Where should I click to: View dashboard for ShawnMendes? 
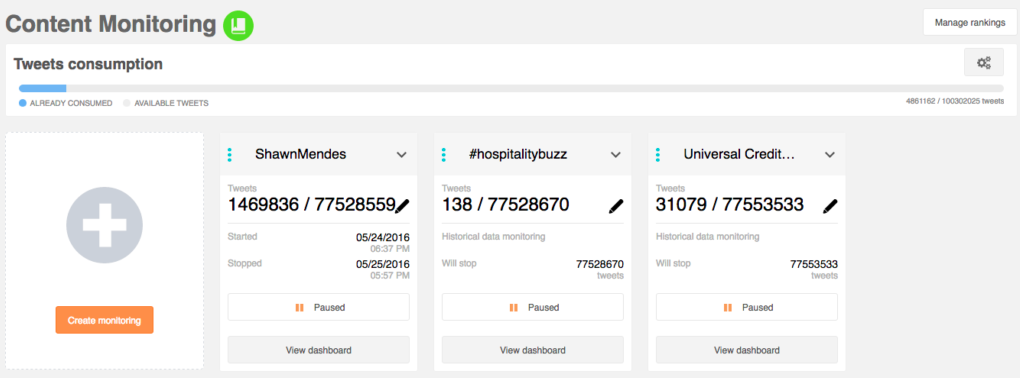tap(319, 350)
